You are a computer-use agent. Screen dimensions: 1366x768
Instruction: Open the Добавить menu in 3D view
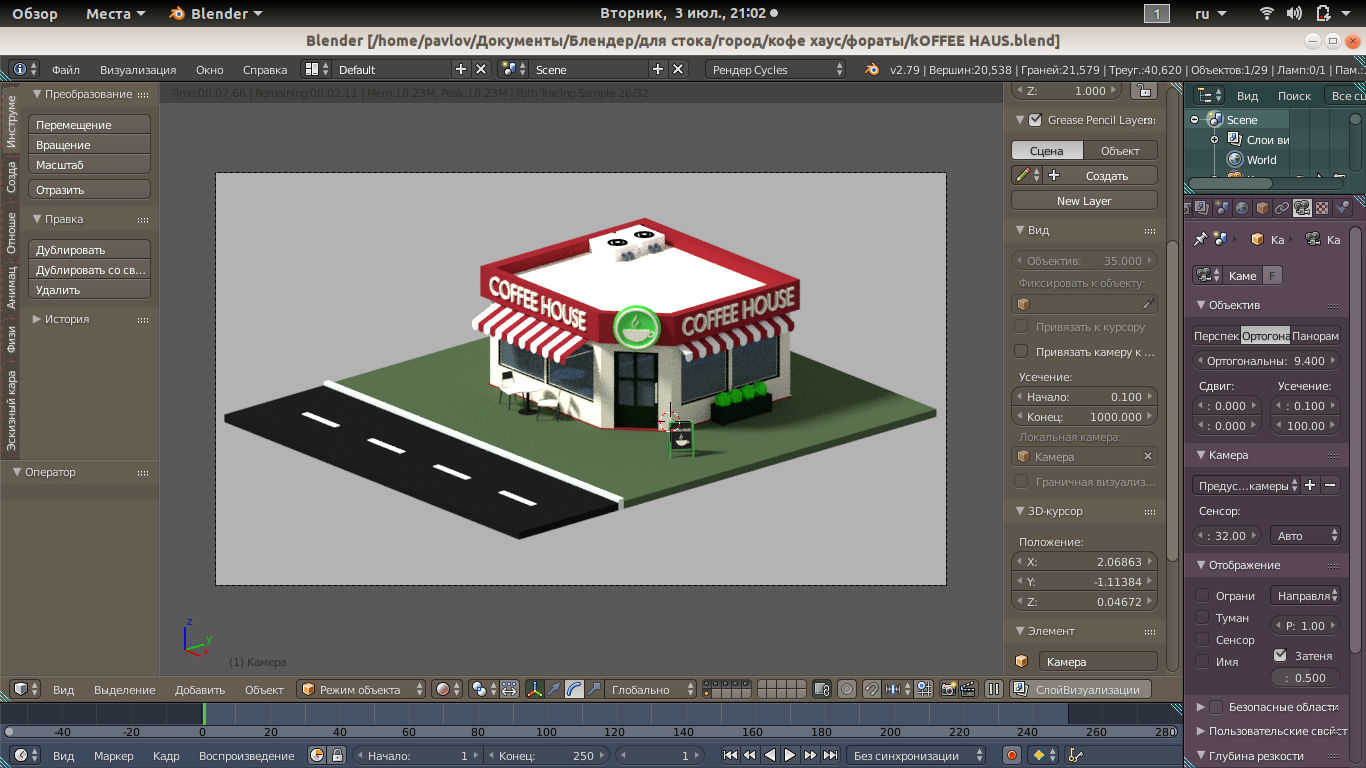click(x=200, y=690)
